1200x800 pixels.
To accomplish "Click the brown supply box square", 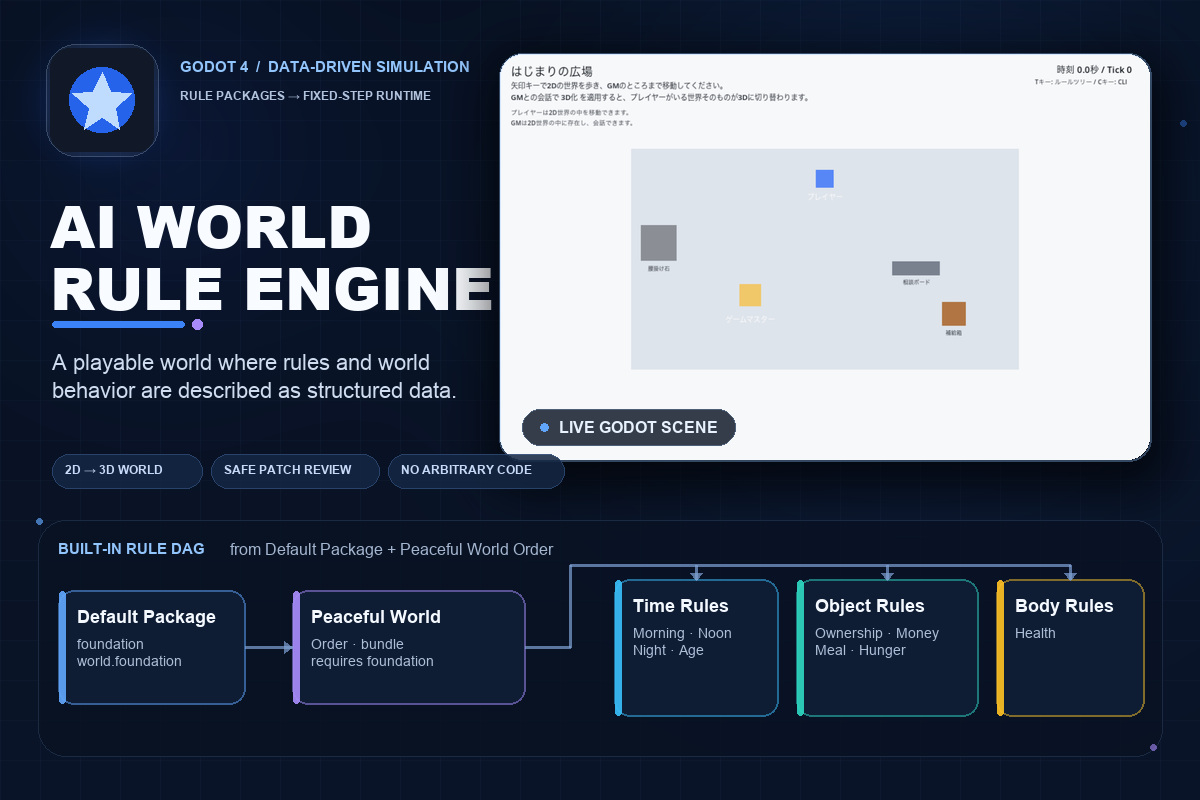I will [x=954, y=314].
